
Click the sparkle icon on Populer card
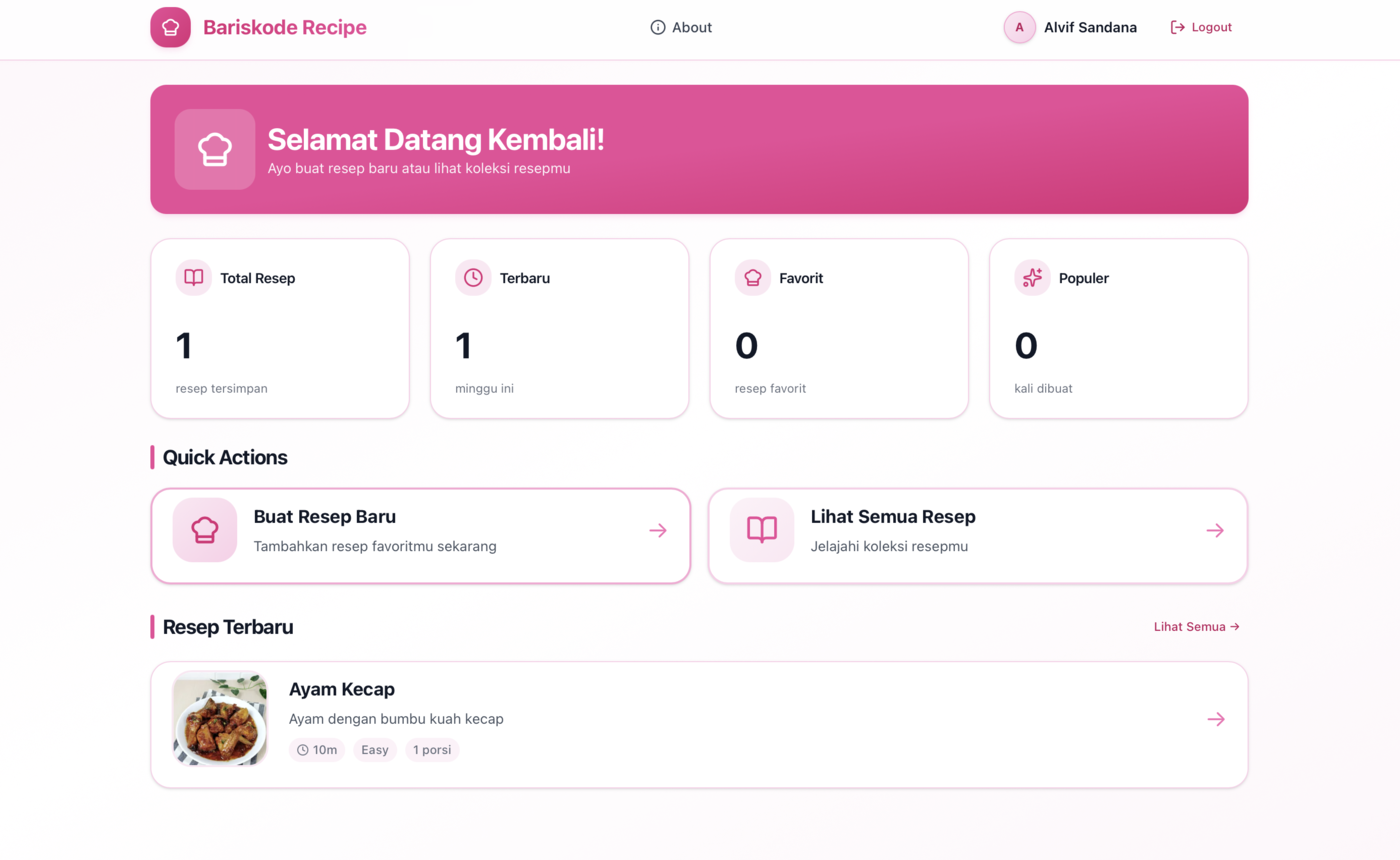pos(1031,278)
